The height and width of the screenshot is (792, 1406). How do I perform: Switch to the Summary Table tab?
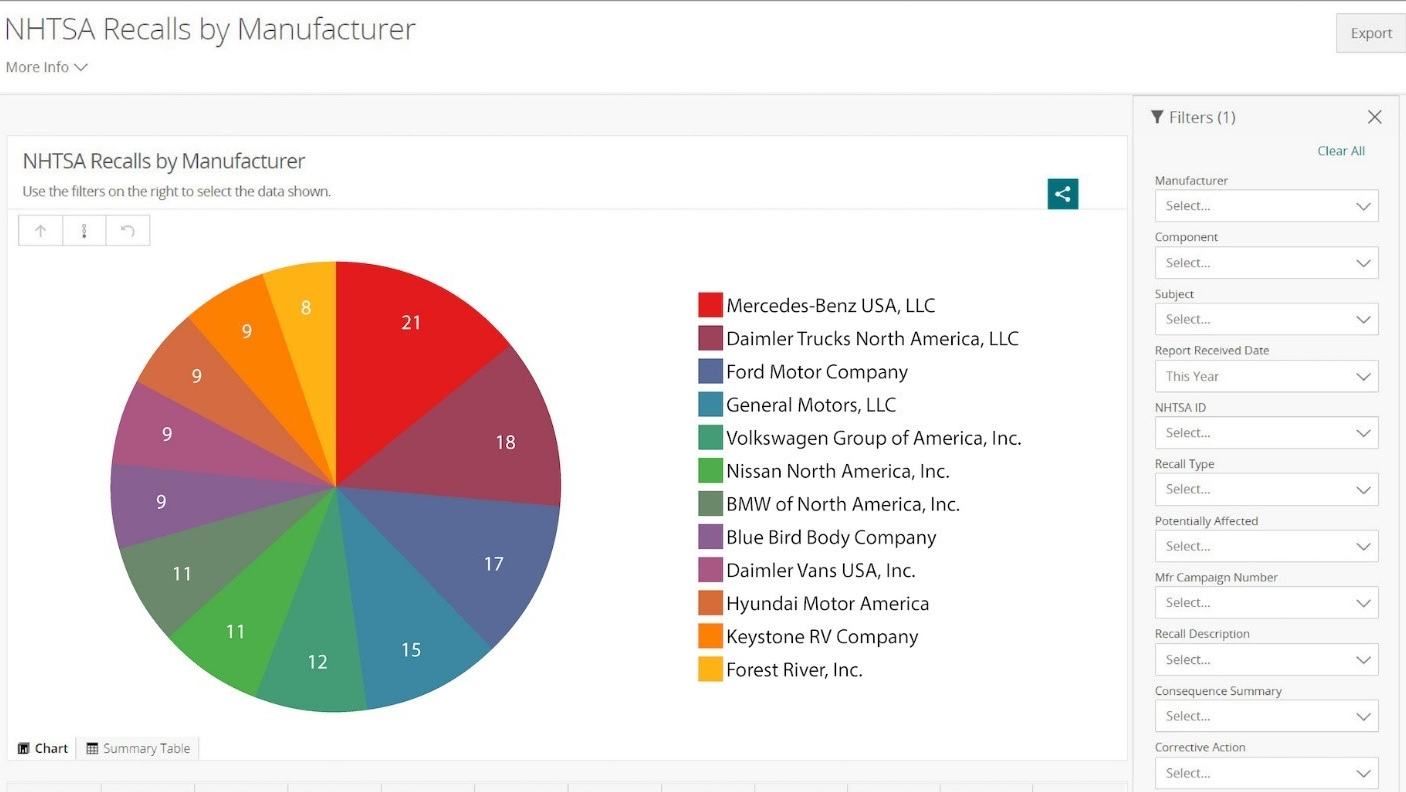pyautogui.click(x=138, y=748)
